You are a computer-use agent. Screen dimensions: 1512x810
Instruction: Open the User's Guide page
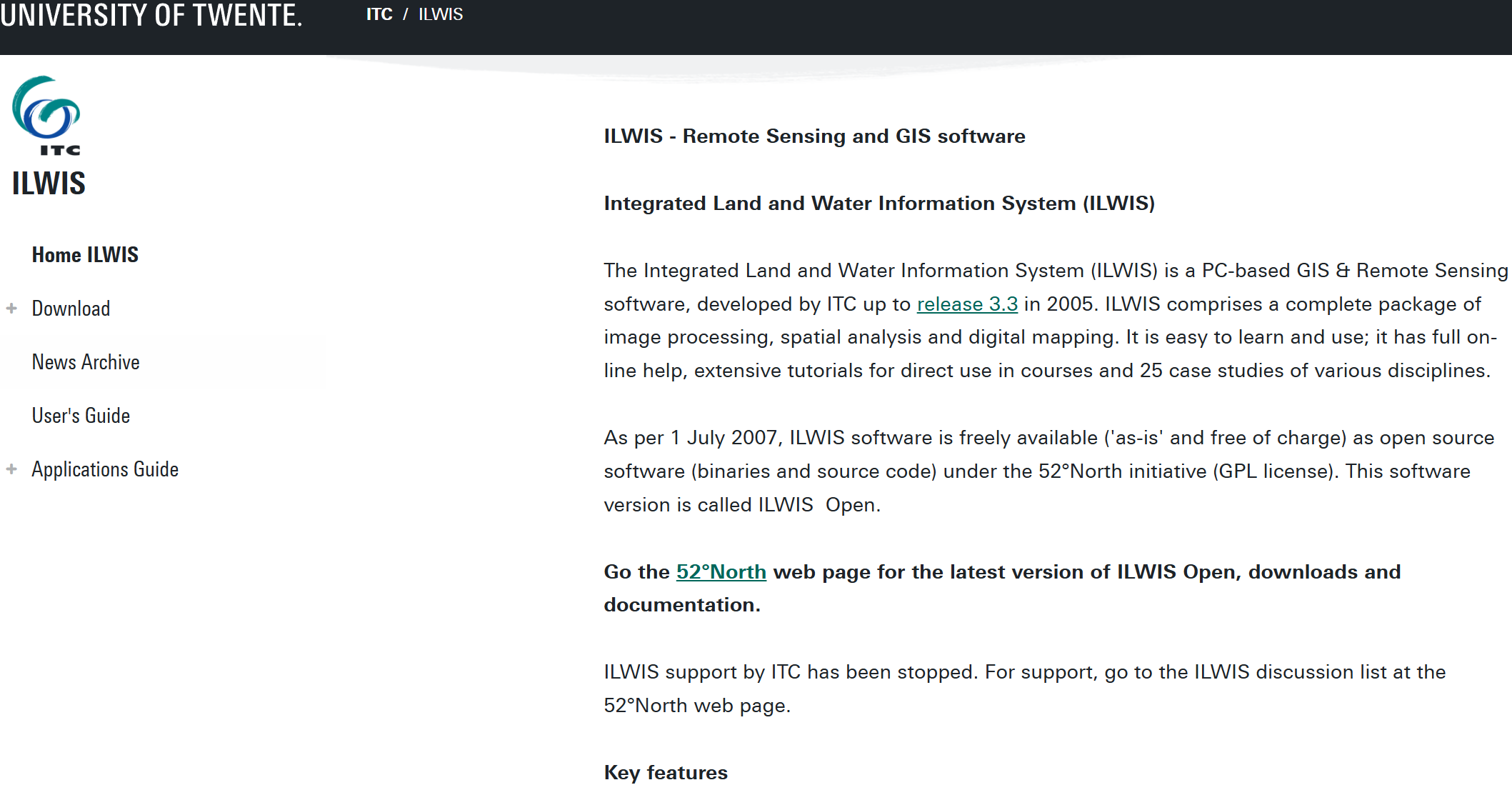pos(81,416)
